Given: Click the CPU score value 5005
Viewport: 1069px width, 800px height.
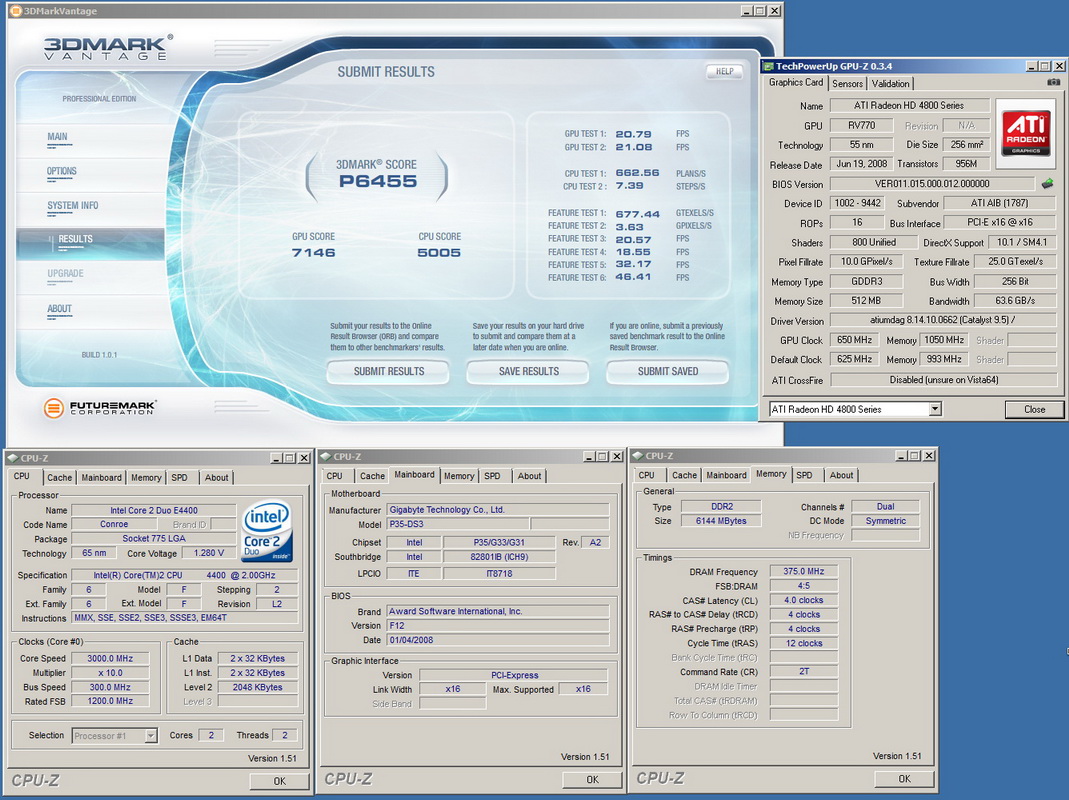Looking at the screenshot, I should [x=438, y=252].
